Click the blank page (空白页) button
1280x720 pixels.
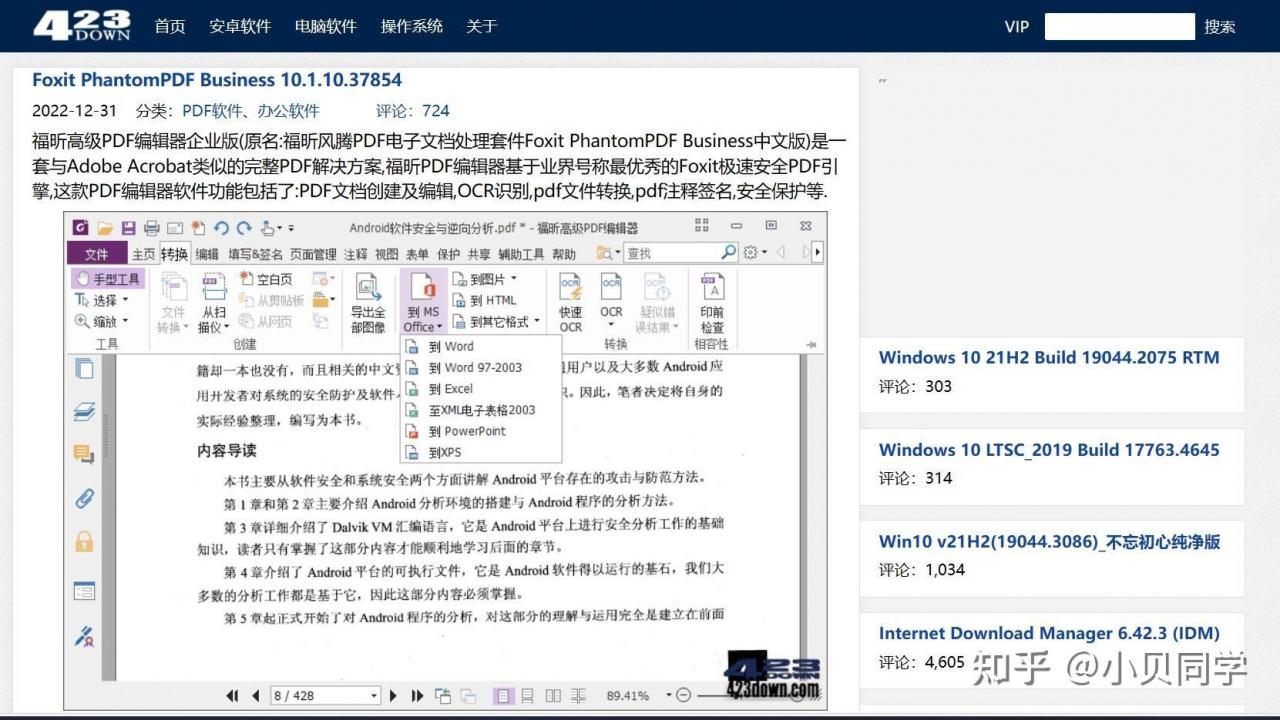click(265, 279)
